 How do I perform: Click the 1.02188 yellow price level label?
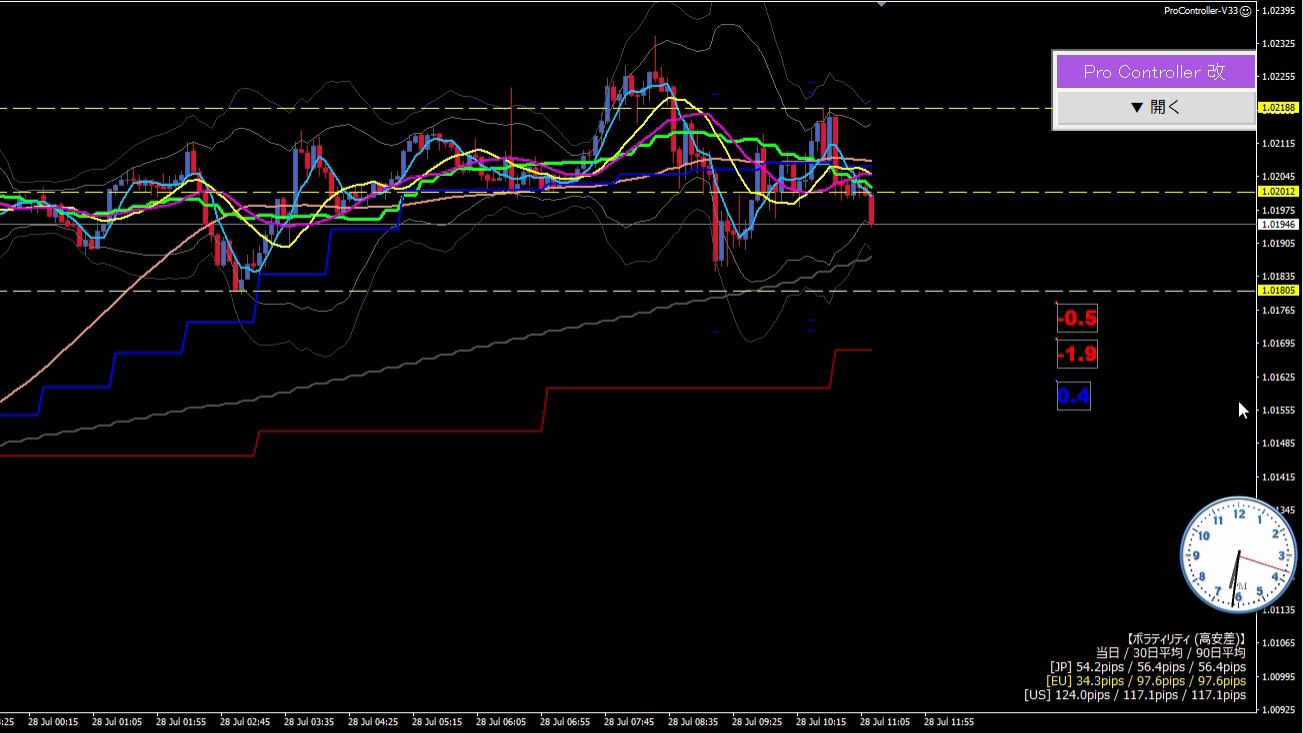1279,107
